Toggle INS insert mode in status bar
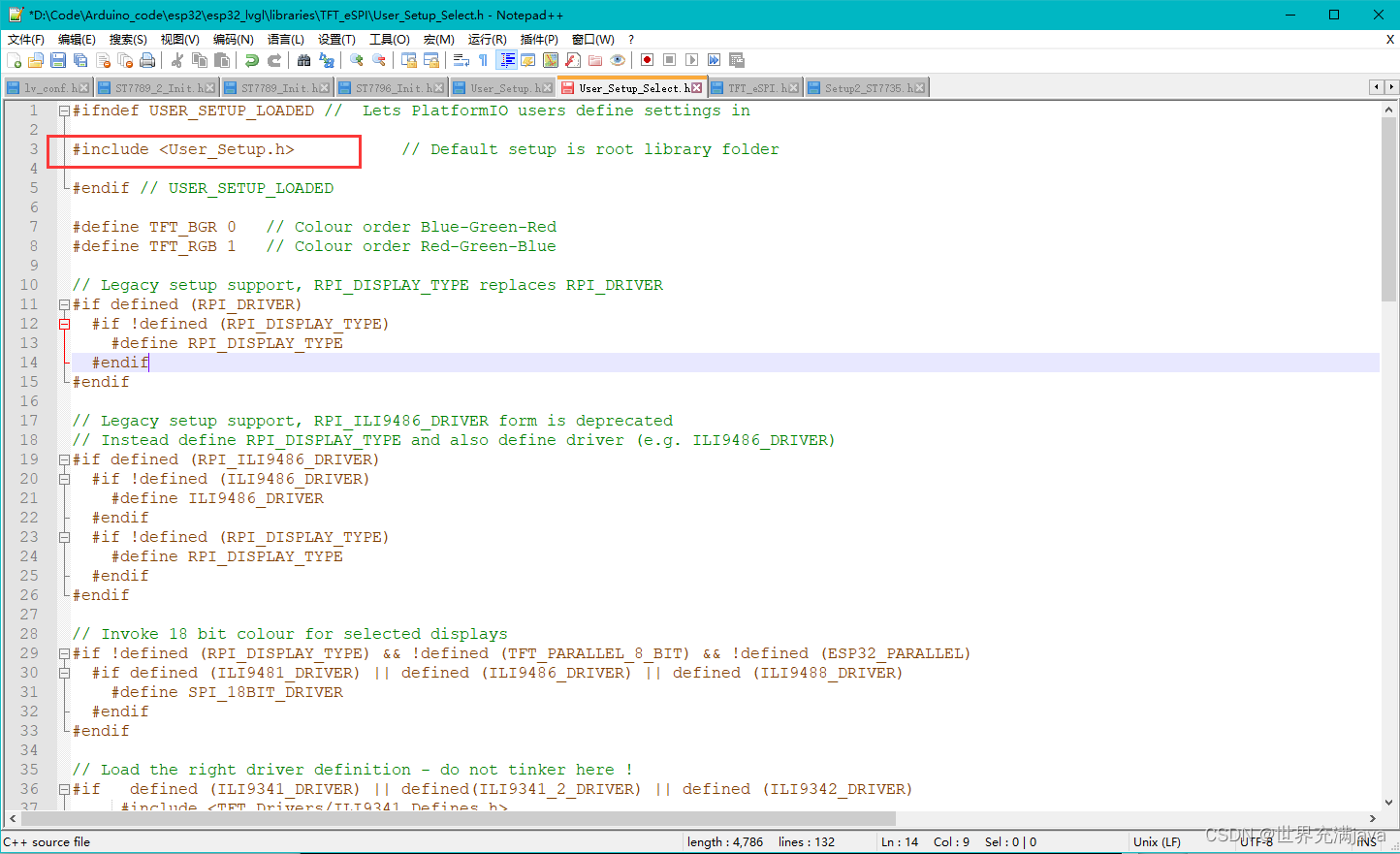1400x854 pixels. [x=1367, y=842]
